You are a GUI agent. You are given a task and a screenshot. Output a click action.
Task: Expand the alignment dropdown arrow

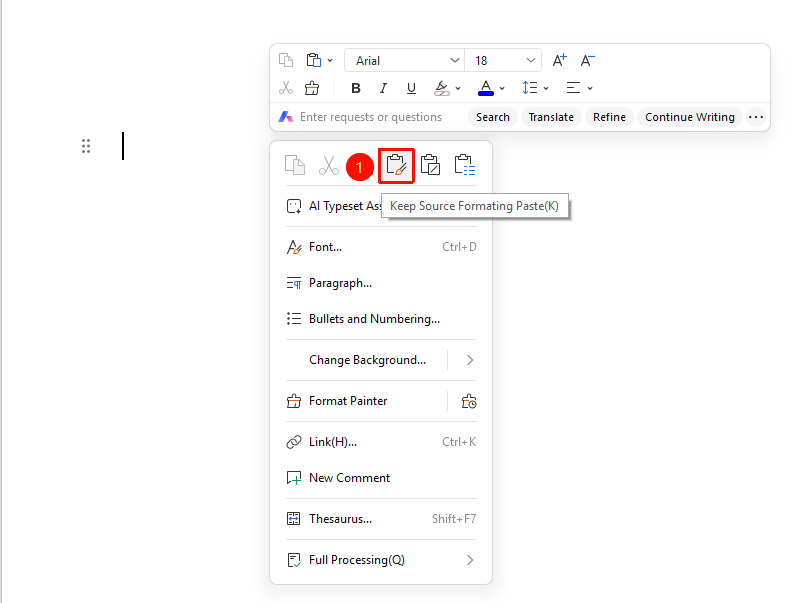pyautogui.click(x=590, y=88)
